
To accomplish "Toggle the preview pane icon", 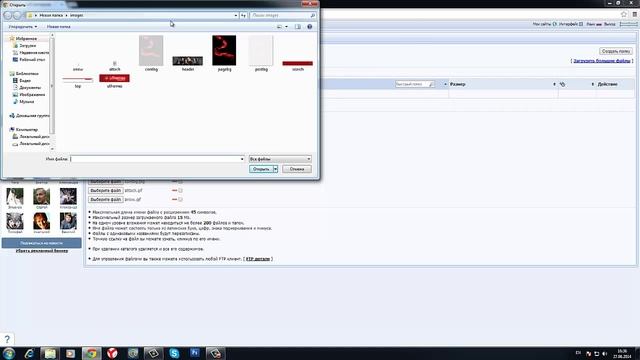I will (x=298, y=27).
